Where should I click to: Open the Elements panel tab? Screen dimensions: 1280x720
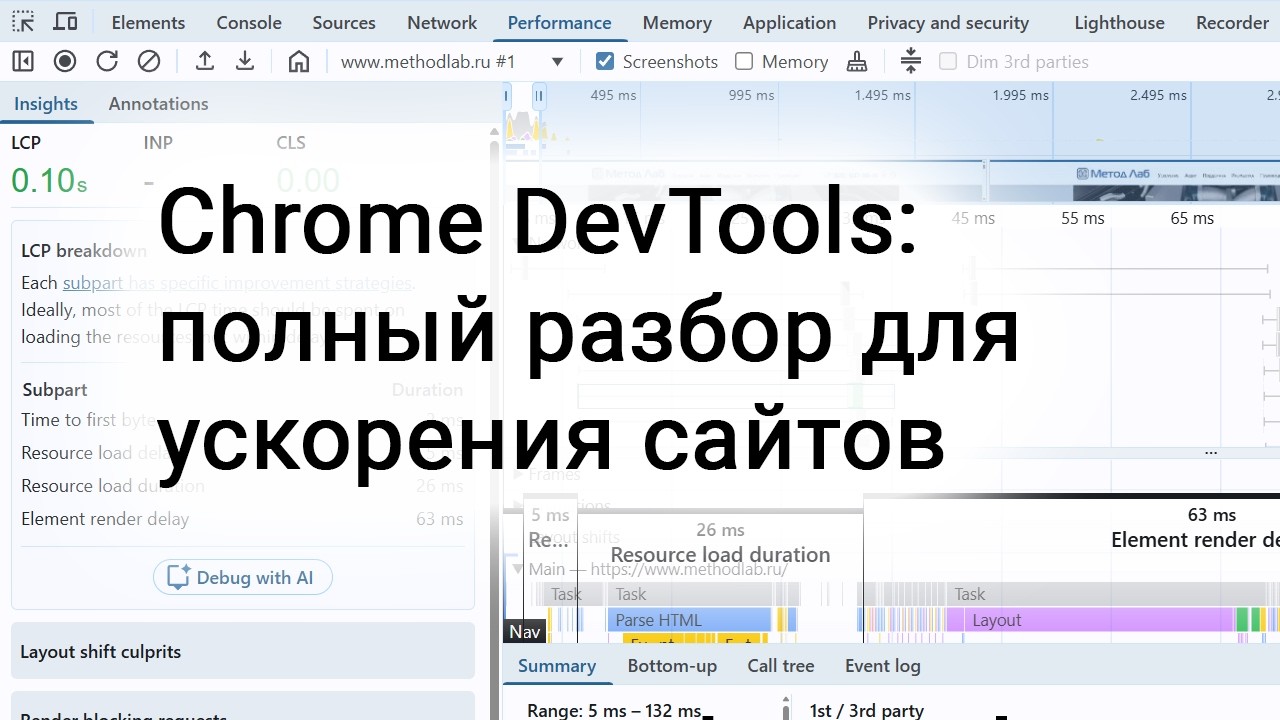pyautogui.click(x=148, y=22)
